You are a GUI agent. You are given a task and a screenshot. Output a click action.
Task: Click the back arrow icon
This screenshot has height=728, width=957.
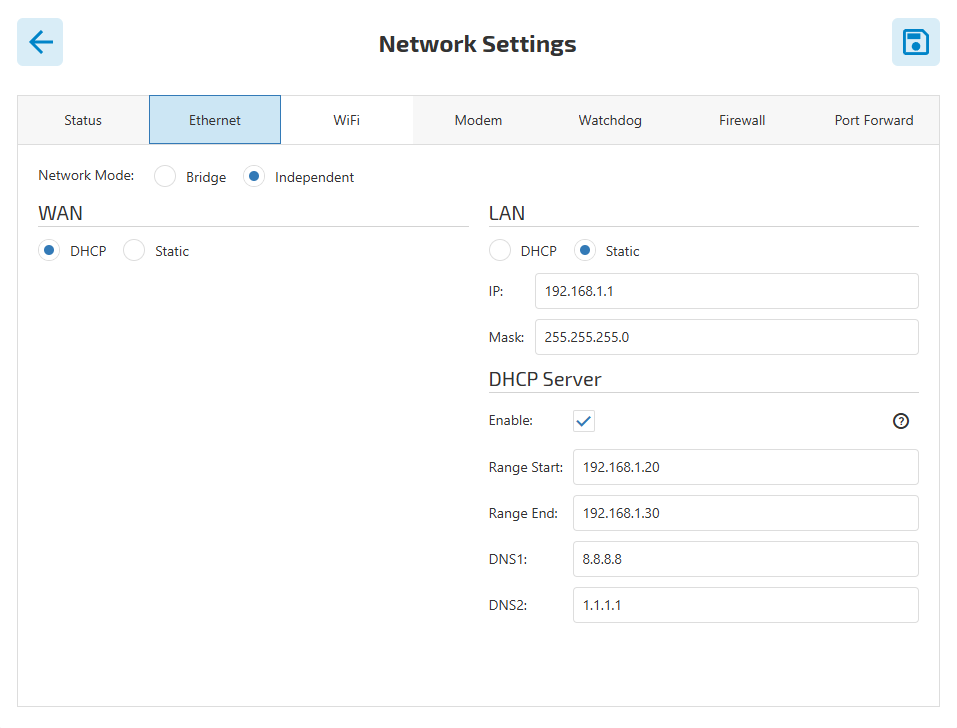40,42
